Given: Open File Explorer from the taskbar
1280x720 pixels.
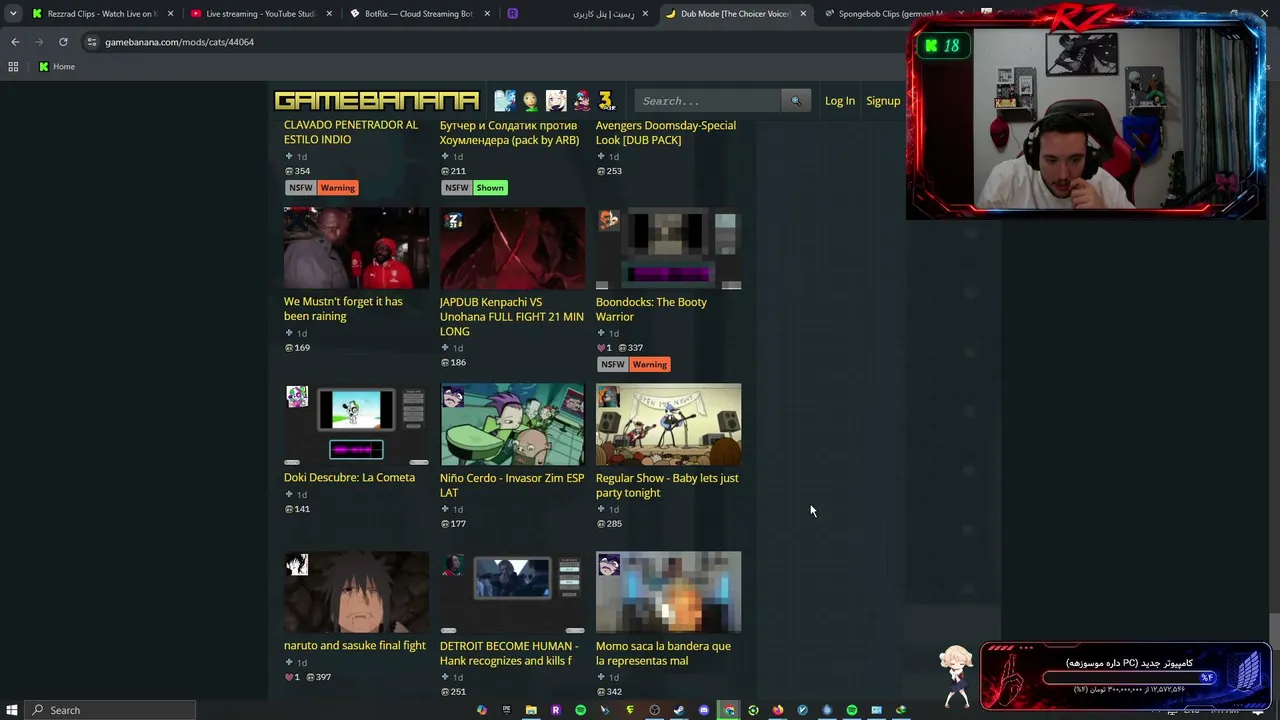Looking at the screenshot, I should click(531, 710).
